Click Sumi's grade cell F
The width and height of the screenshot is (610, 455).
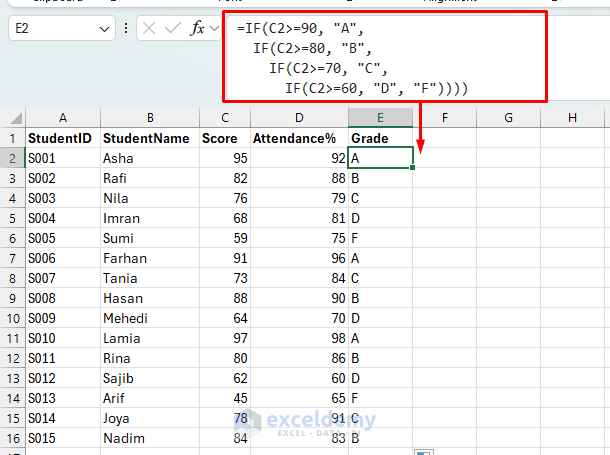pos(380,238)
